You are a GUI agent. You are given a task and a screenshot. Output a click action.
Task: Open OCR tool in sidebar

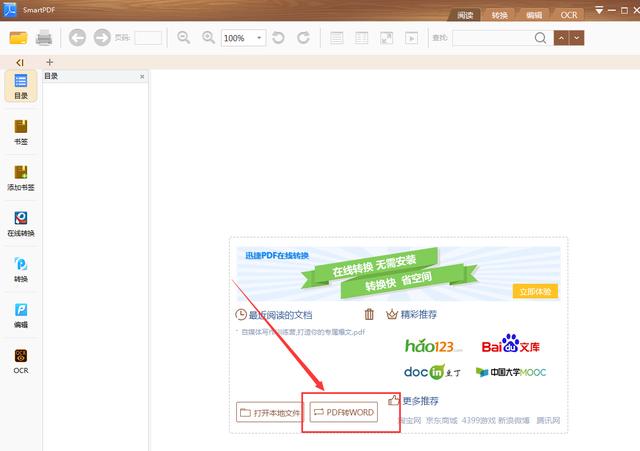[21, 361]
